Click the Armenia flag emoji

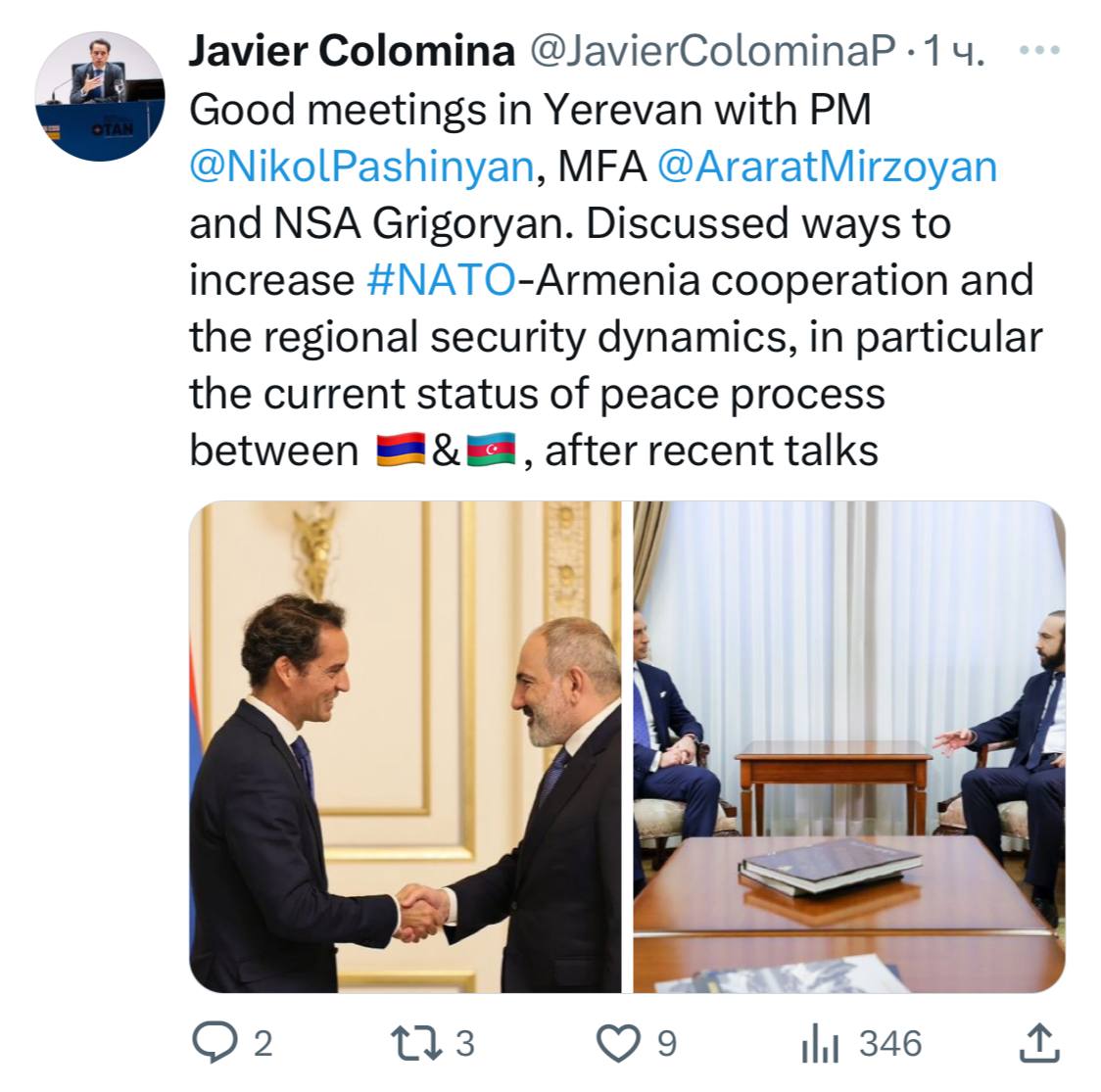pyautogui.click(x=401, y=450)
